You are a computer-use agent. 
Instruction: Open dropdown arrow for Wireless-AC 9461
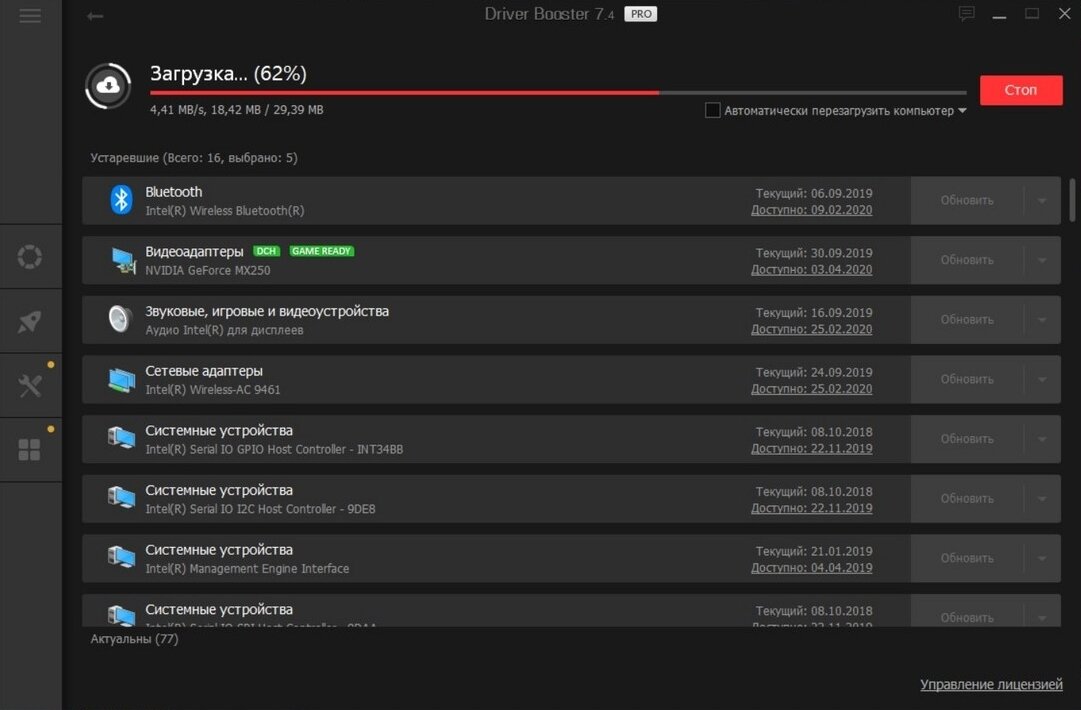1042,379
